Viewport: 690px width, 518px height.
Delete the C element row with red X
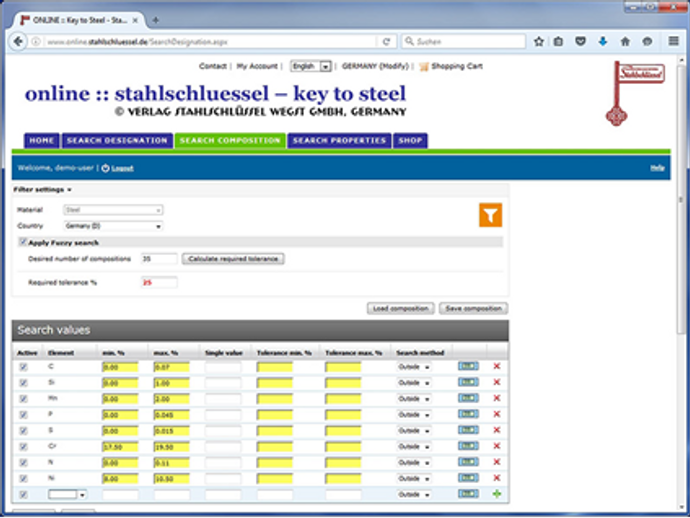point(497,366)
